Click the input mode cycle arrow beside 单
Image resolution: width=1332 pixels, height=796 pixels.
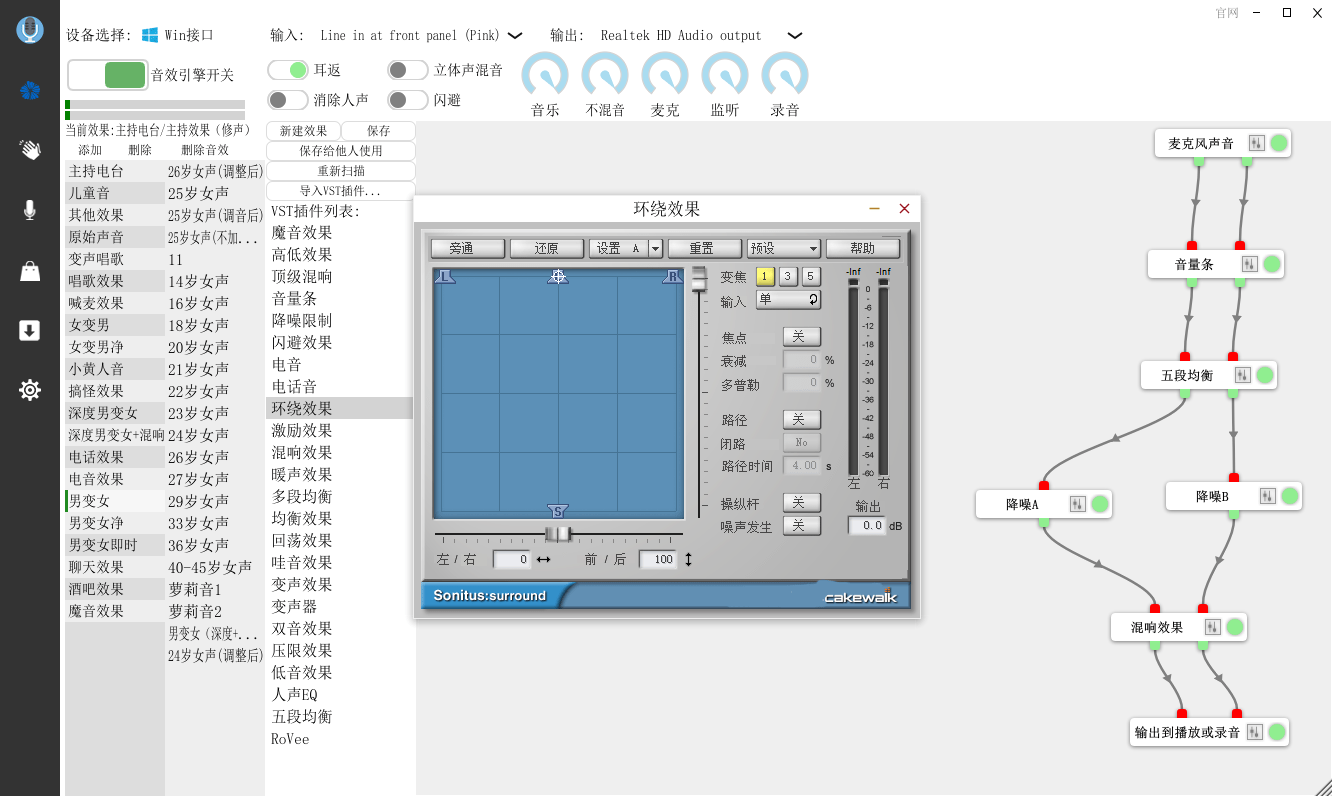click(814, 299)
